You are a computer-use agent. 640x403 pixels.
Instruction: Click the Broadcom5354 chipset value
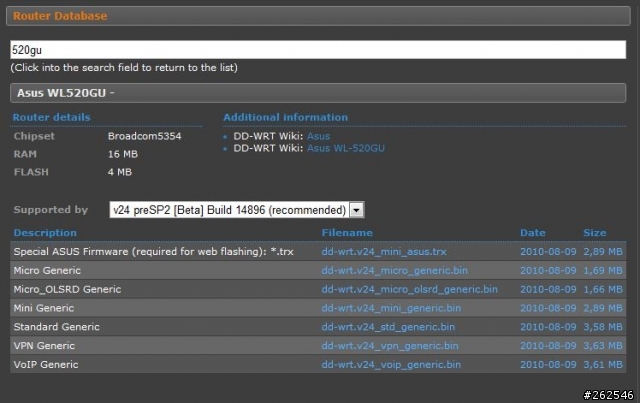coord(144,136)
